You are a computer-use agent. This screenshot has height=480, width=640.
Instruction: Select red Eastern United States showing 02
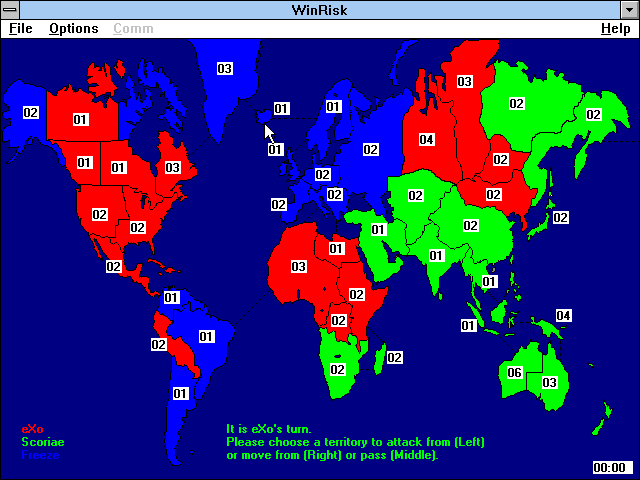pyautogui.click(x=138, y=228)
